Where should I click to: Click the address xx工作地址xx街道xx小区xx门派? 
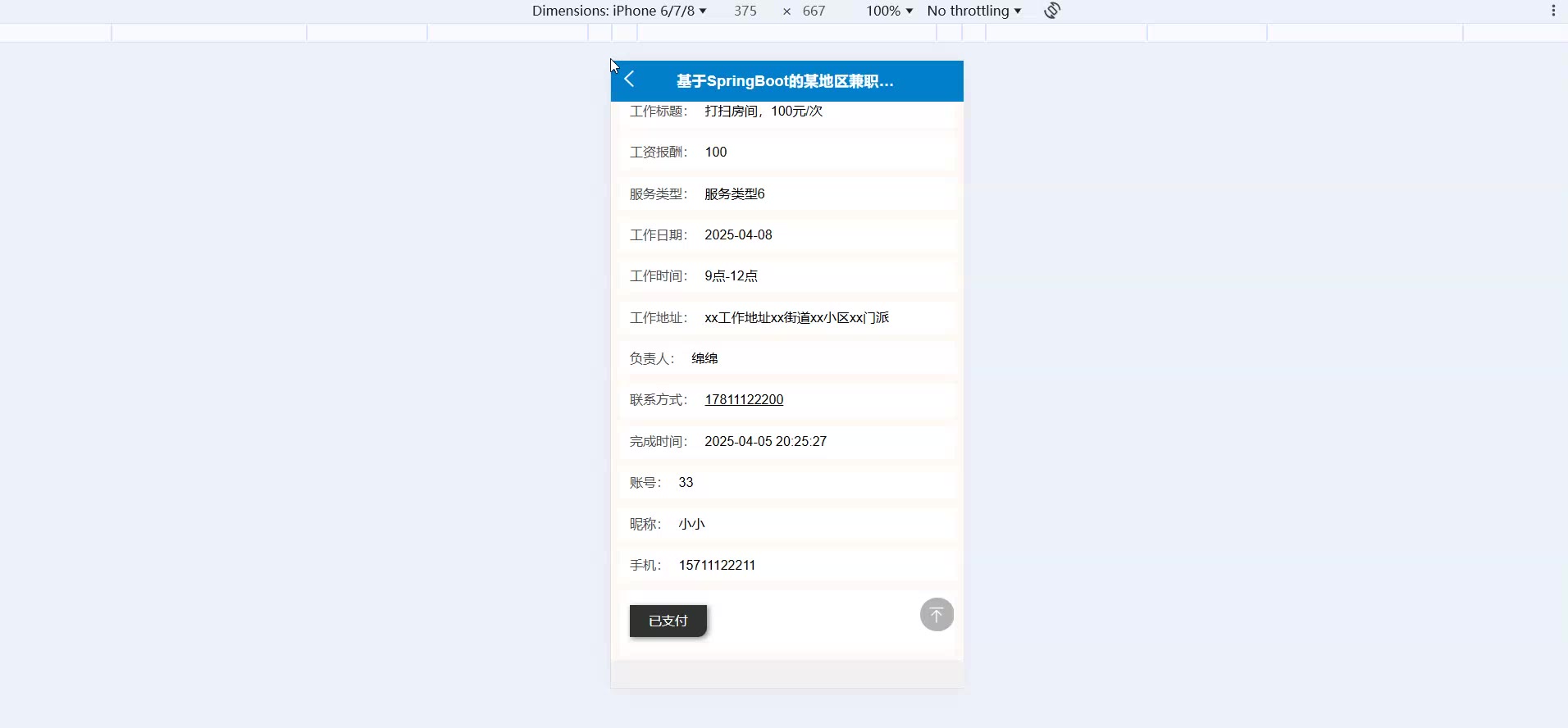797,317
